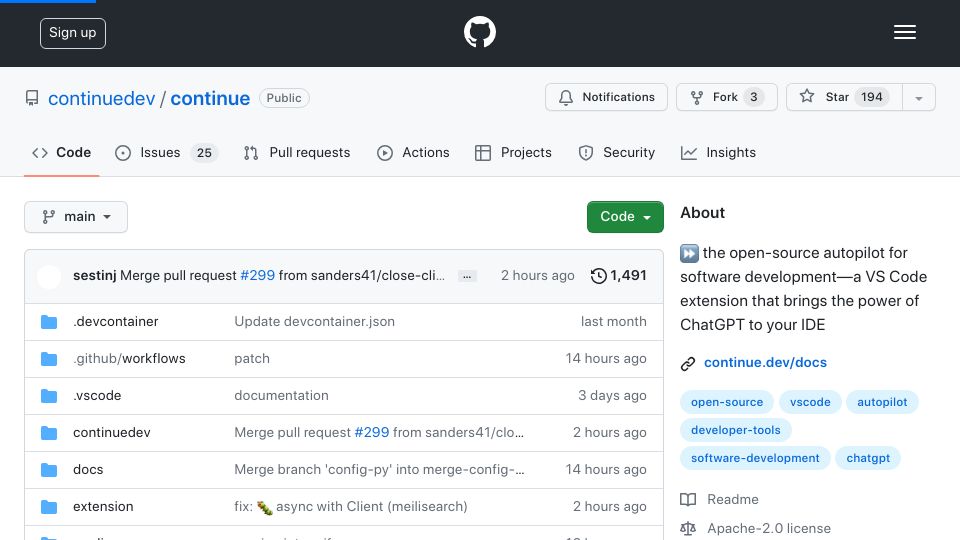Click the .github/workflows folder icon
The width and height of the screenshot is (960, 540).
[x=49, y=359]
